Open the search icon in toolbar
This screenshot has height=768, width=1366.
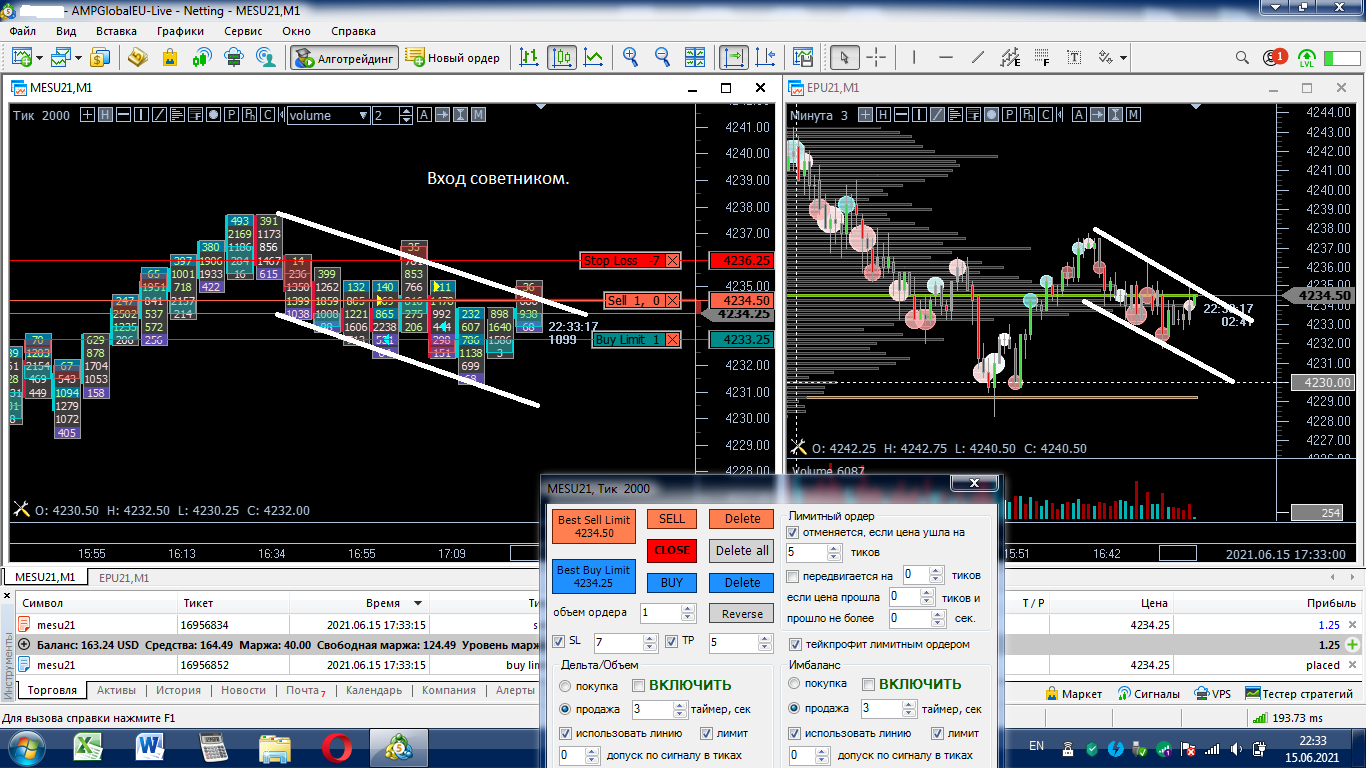(1241, 58)
